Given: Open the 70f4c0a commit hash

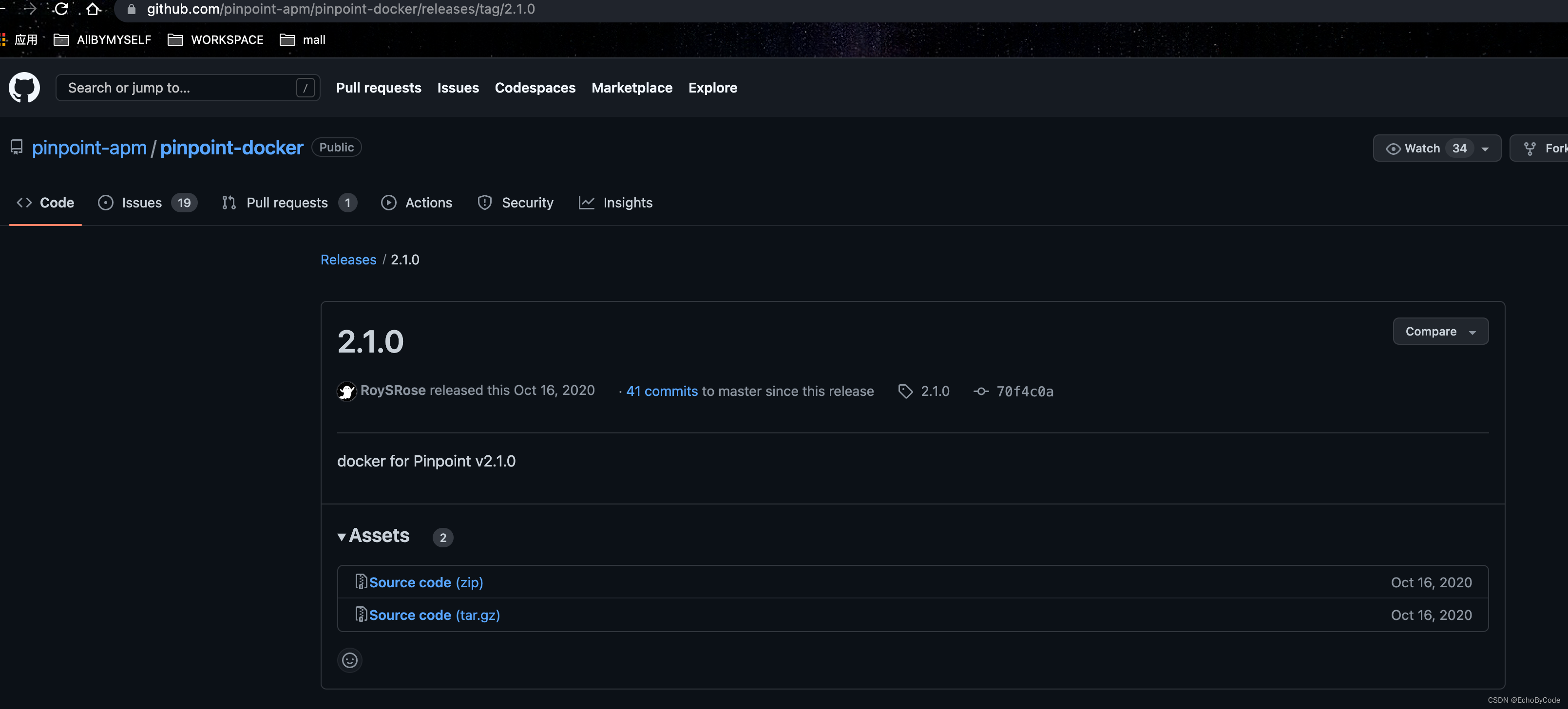Looking at the screenshot, I should pos(1024,391).
